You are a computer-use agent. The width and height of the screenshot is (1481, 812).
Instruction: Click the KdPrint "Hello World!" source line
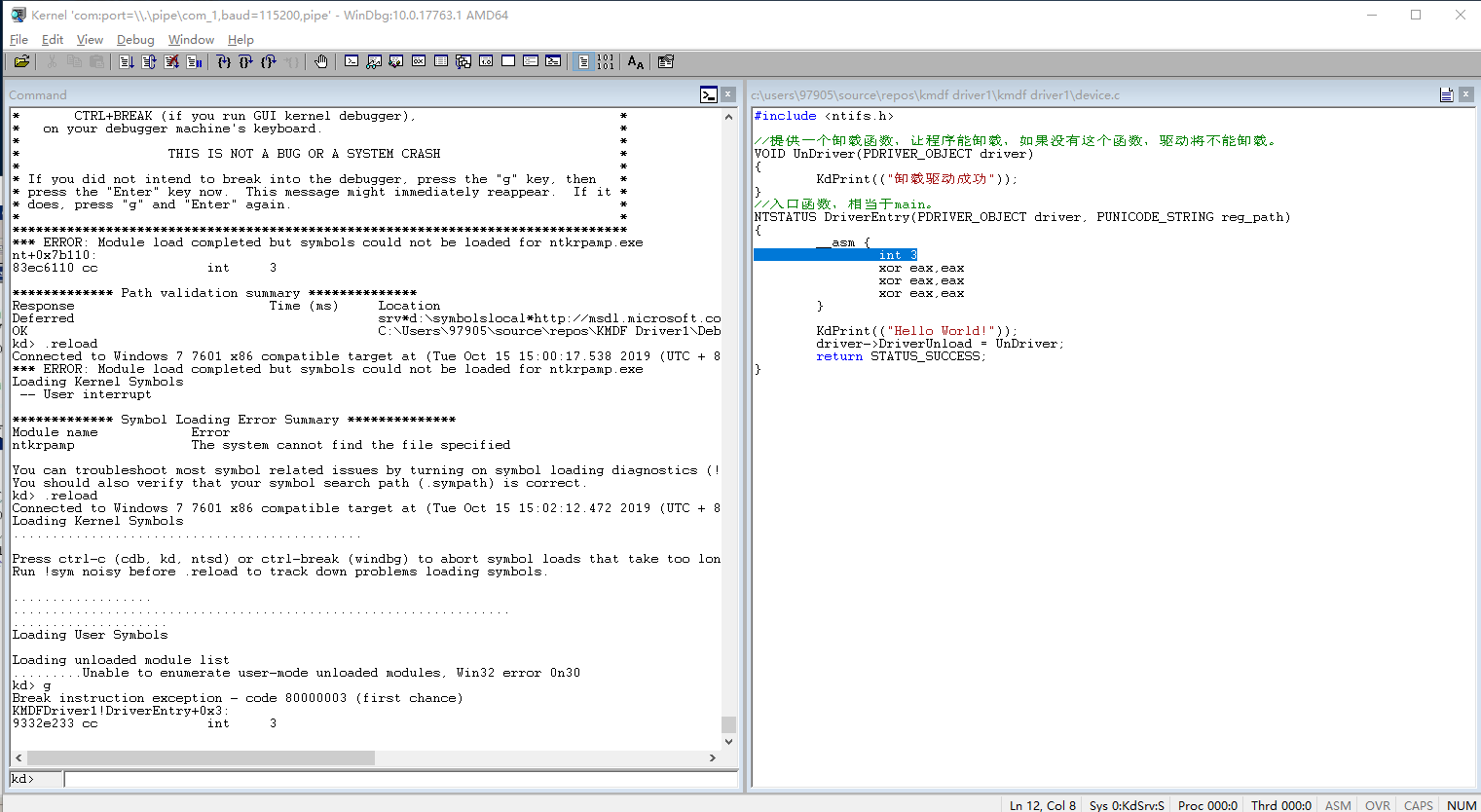click(916, 331)
